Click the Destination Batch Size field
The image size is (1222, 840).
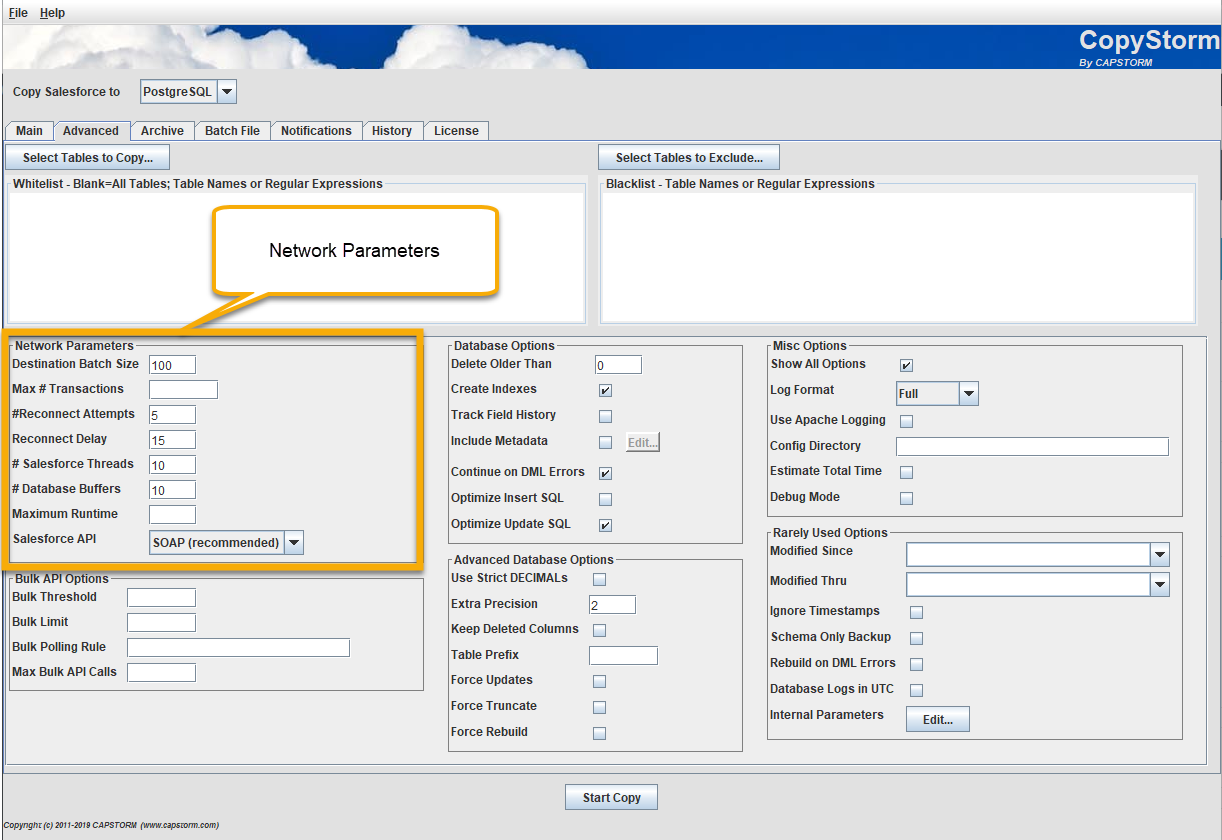pos(172,365)
